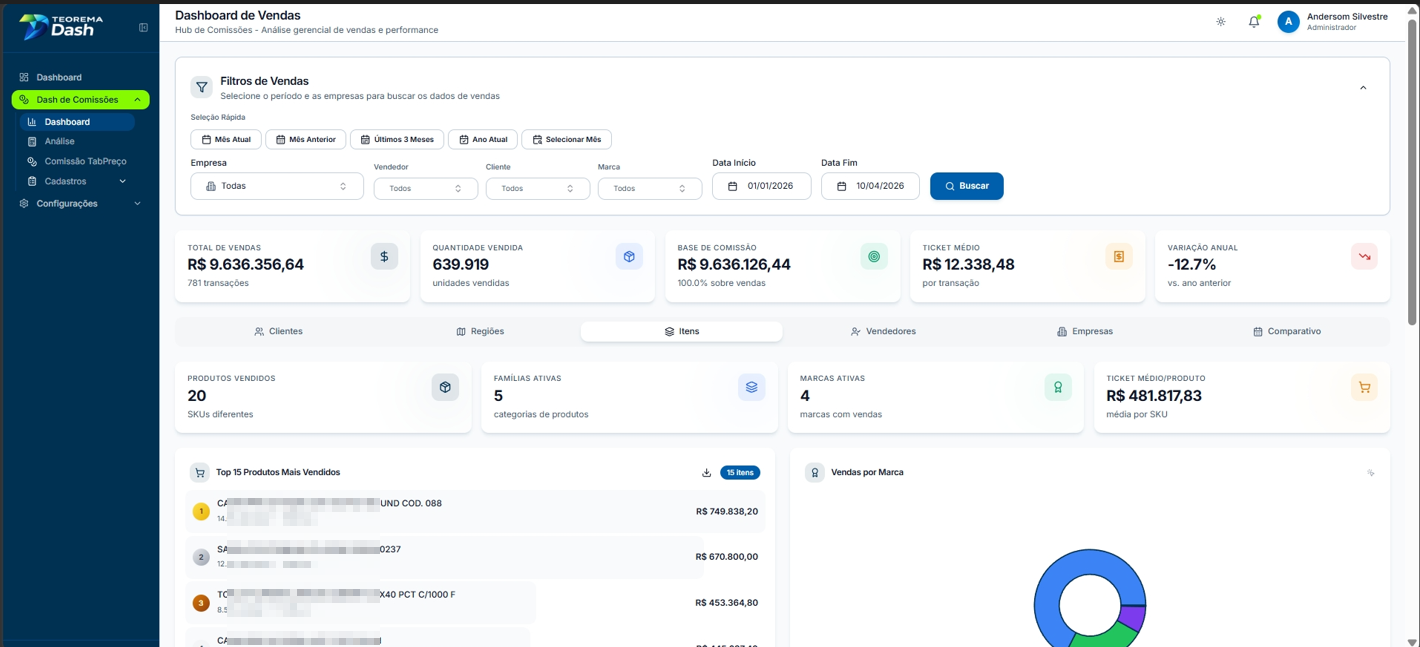Click the downward trend icon on Variação Anual card
The height and width of the screenshot is (647, 1420).
tap(1364, 256)
